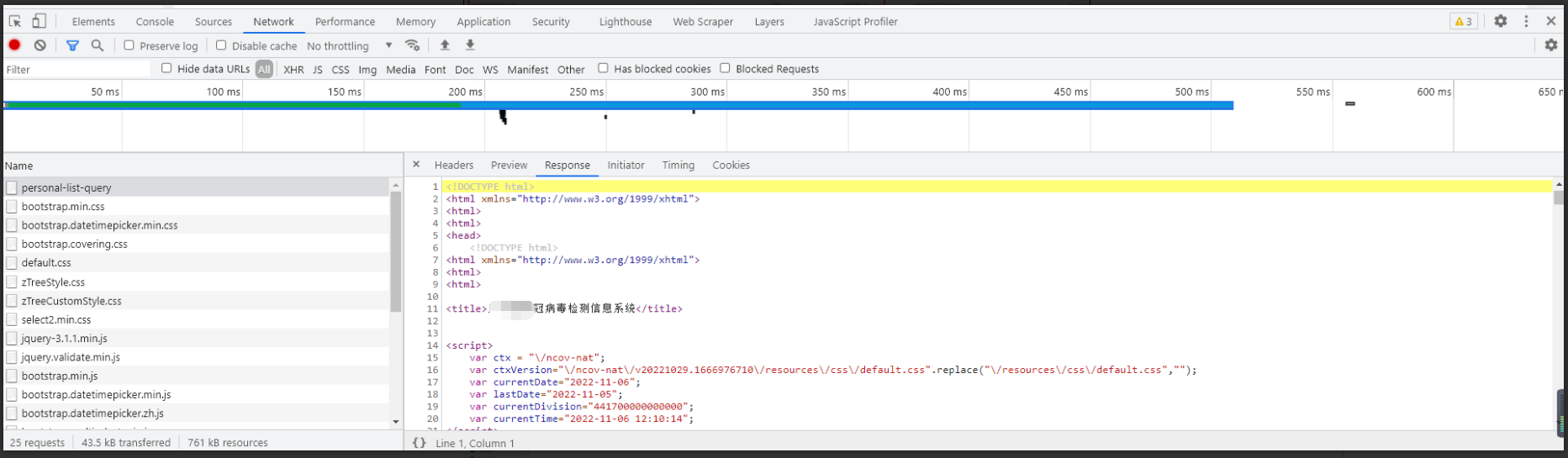Filter requests by JS type
1568x458 pixels.
pyautogui.click(x=318, y=70)
